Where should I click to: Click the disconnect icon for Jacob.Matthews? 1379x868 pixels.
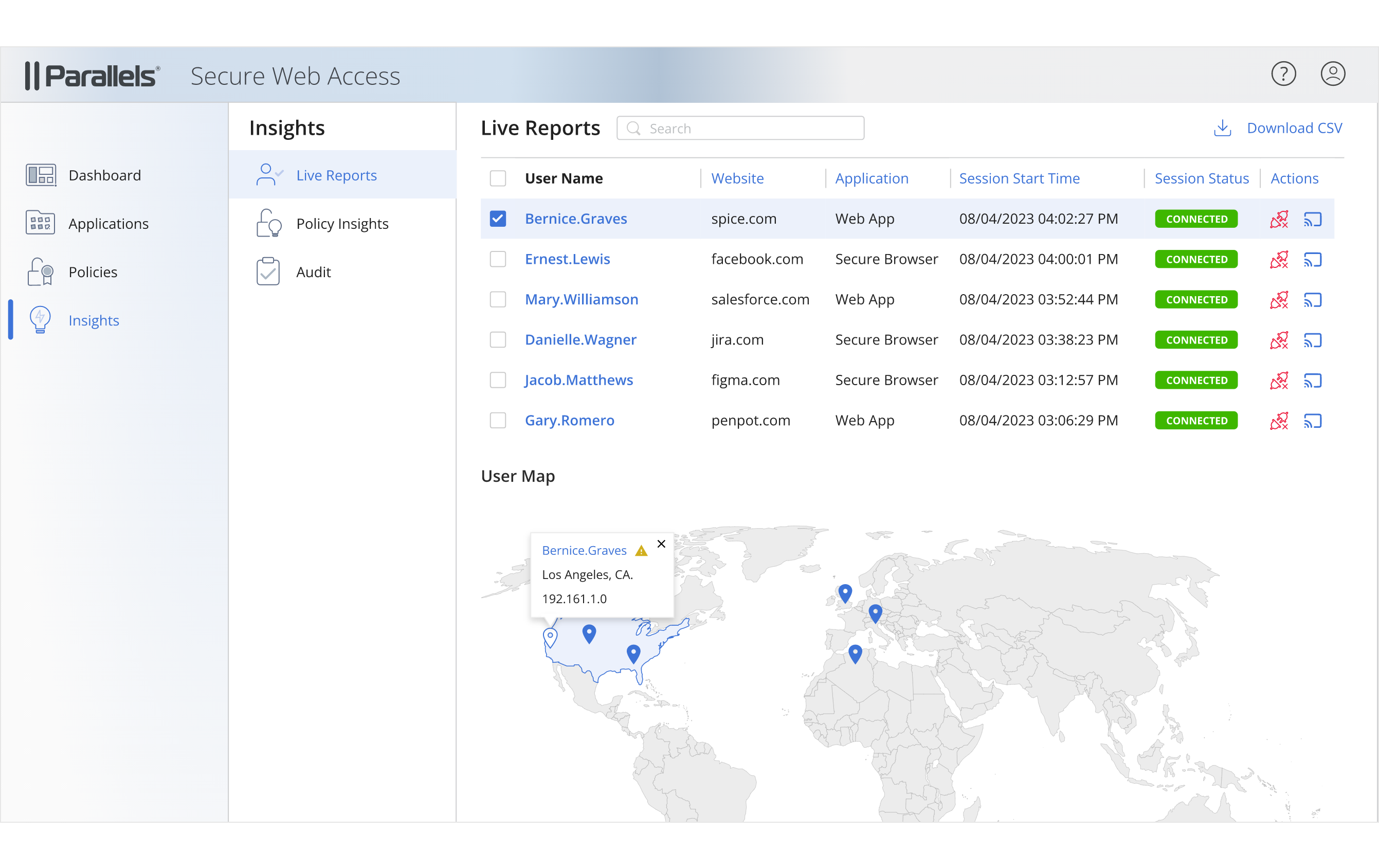[1279, 379]
